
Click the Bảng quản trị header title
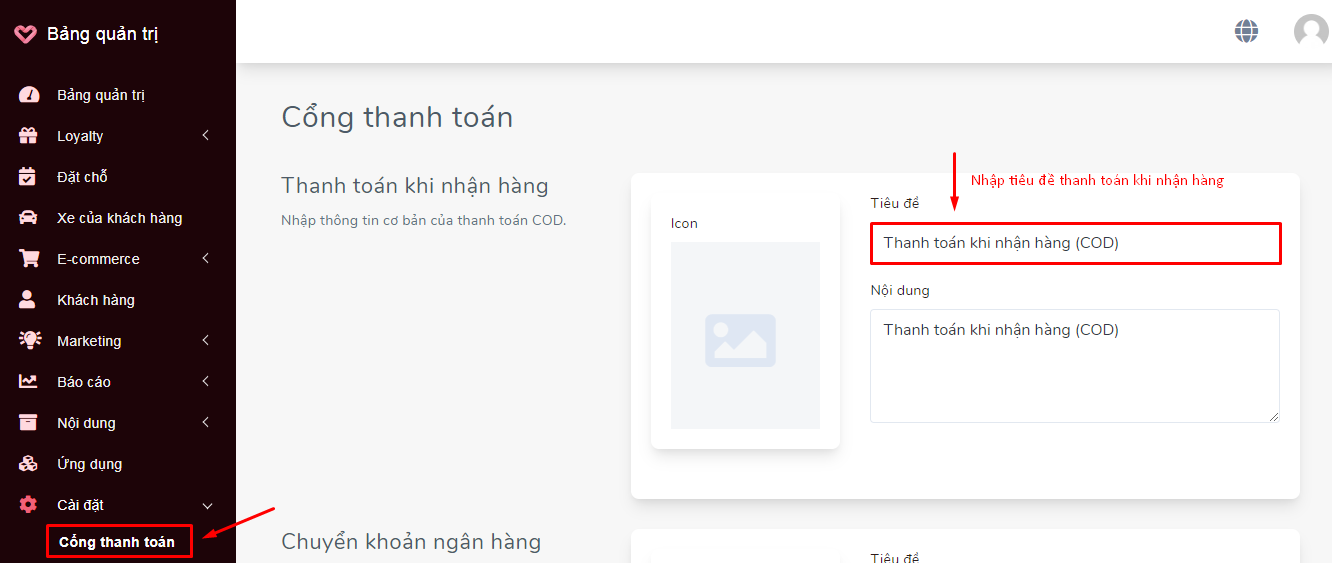102,34
